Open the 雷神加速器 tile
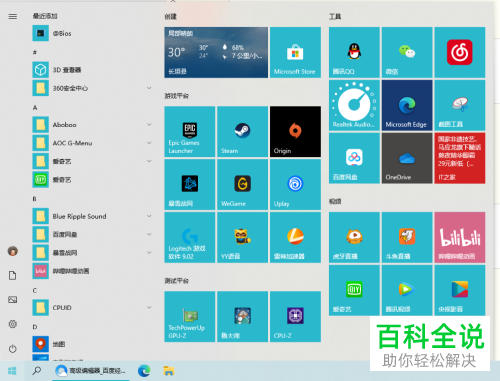Image resolution: width=500 pixels, height=381 pixels. (295, 237)
